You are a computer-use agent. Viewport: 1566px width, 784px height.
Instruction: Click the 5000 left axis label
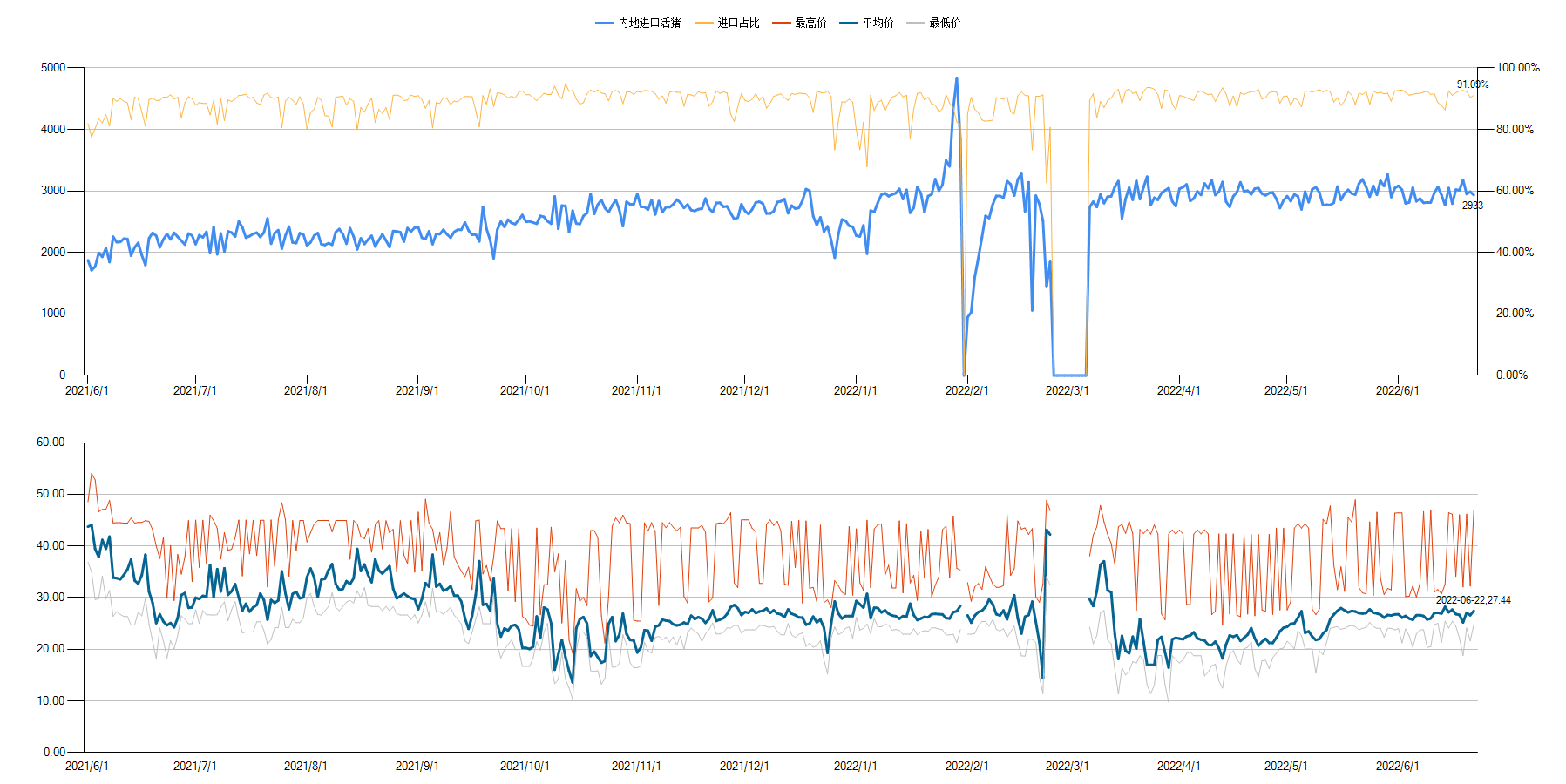pos(53,67)
